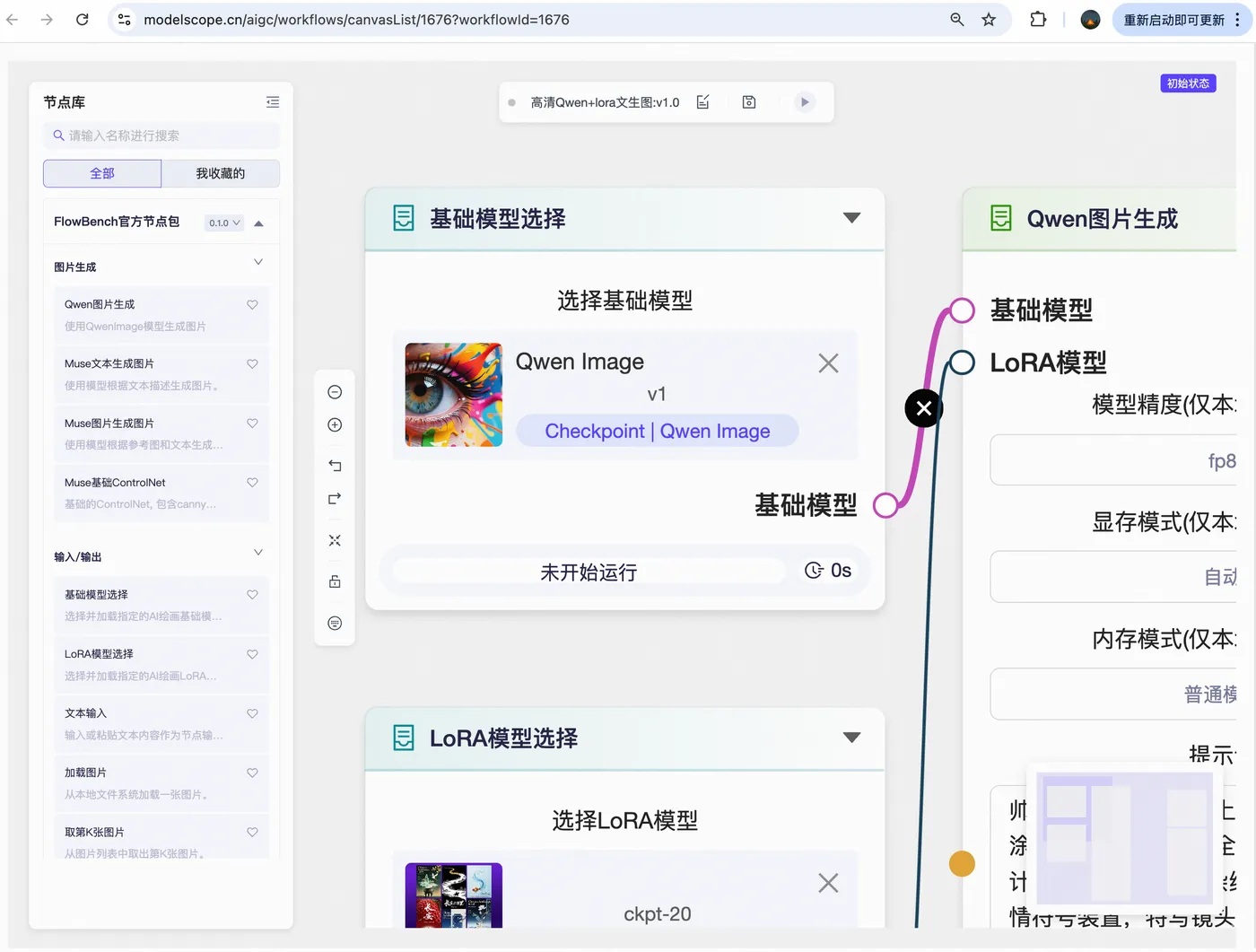Open the keyboard shortcuts icon
This screenshot has width=1256, height=952.
point(335,624)
